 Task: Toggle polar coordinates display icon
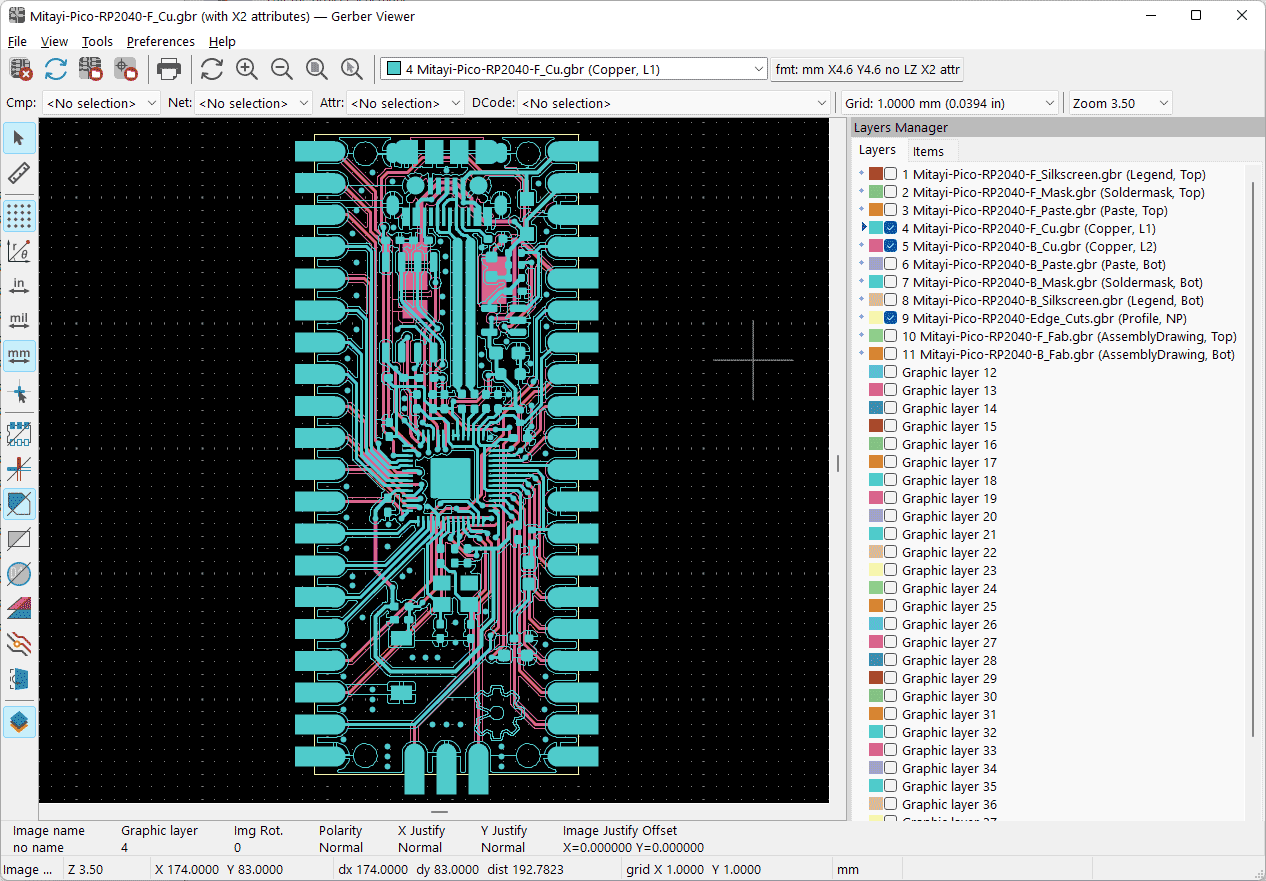[19, 252]
